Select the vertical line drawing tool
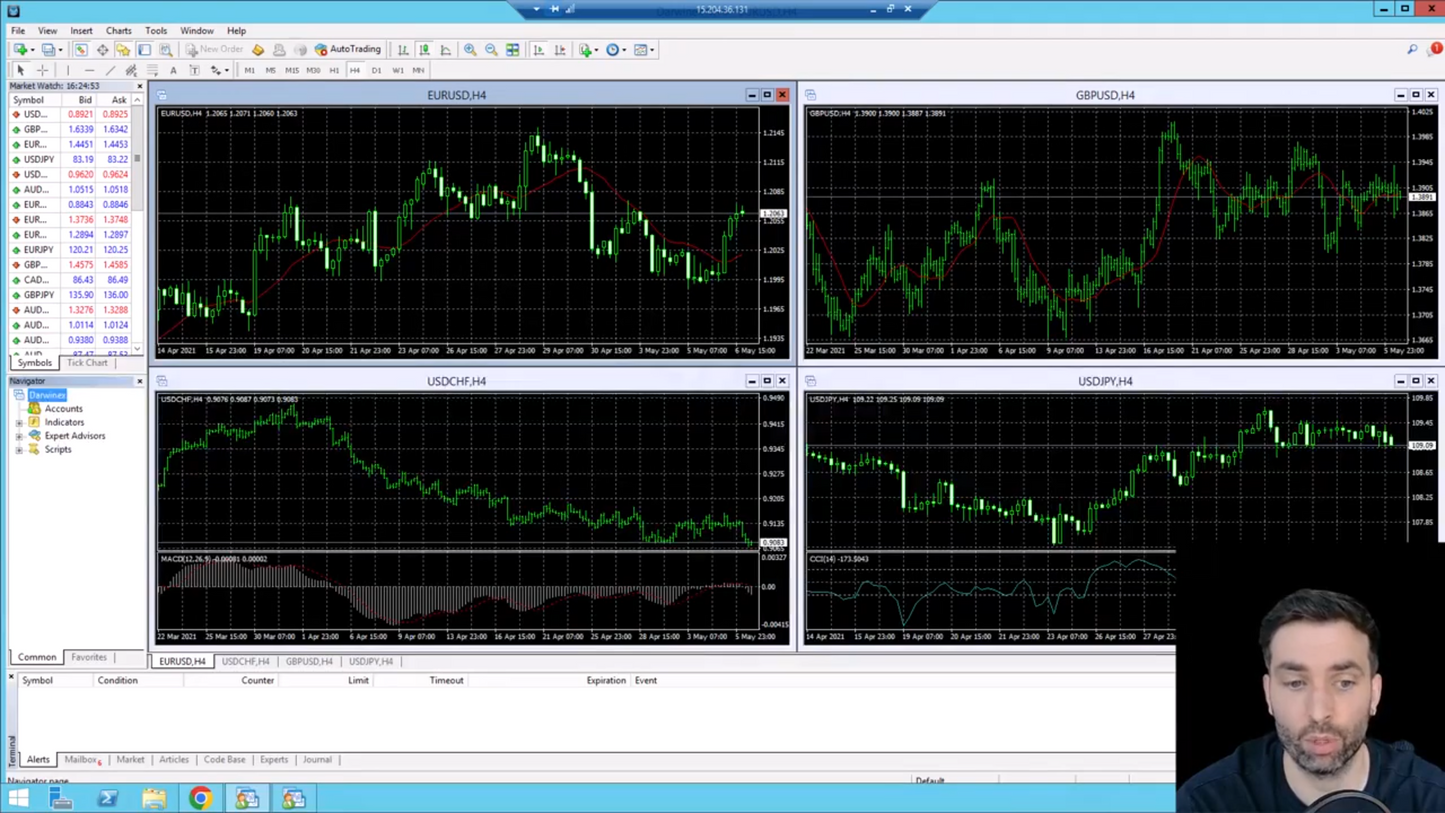 pos(68,70)
